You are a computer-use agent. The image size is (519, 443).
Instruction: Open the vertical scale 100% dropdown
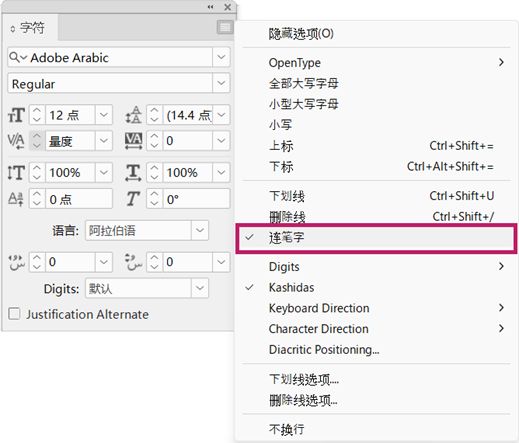pyautogui.click(x=104, y=173)
